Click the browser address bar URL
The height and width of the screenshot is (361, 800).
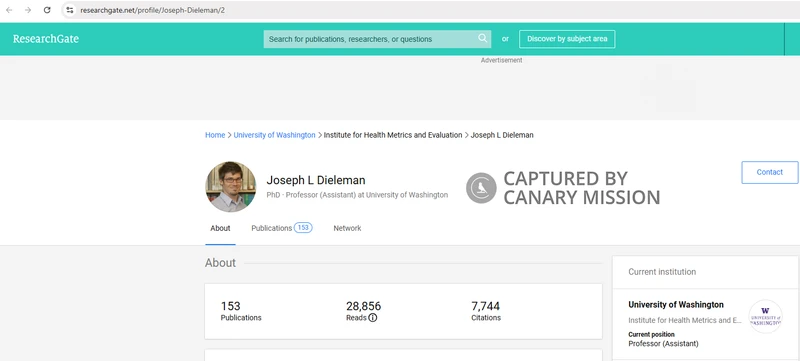pyautogui.click(x=153, y=10)
